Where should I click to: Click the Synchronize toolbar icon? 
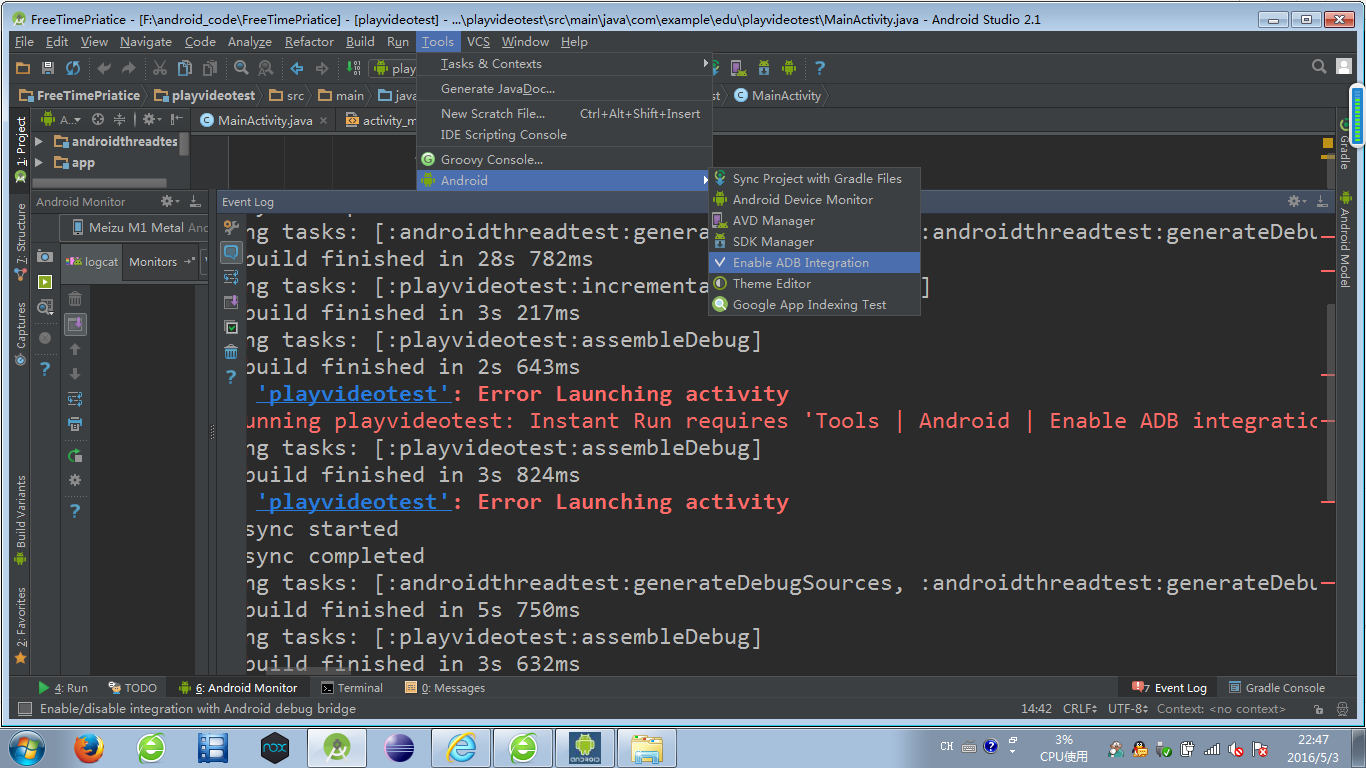[x=72, y=68]
